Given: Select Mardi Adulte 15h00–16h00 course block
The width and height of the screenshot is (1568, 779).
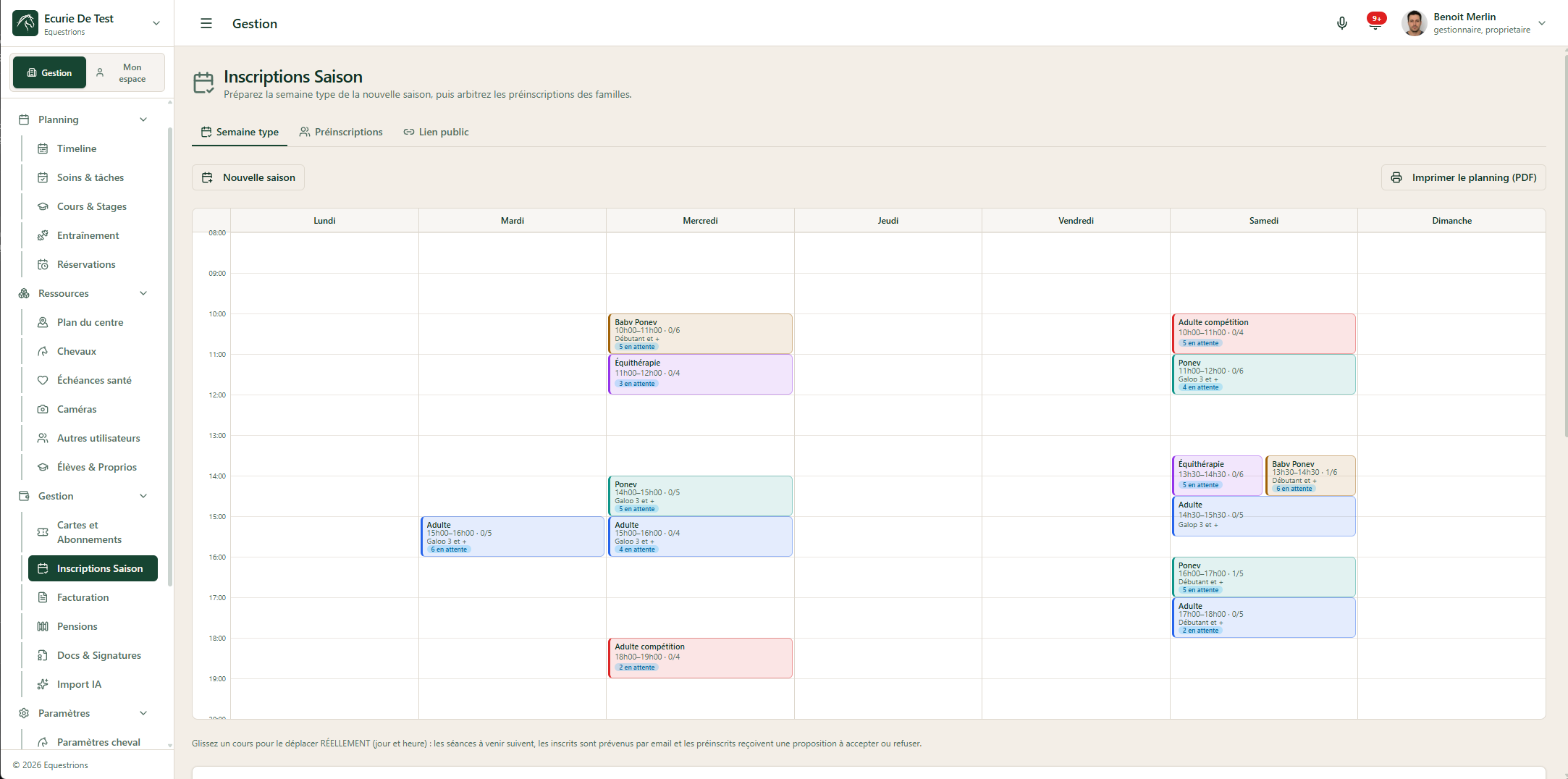Looking at the screenshot, I should click(x=512, y=536).
